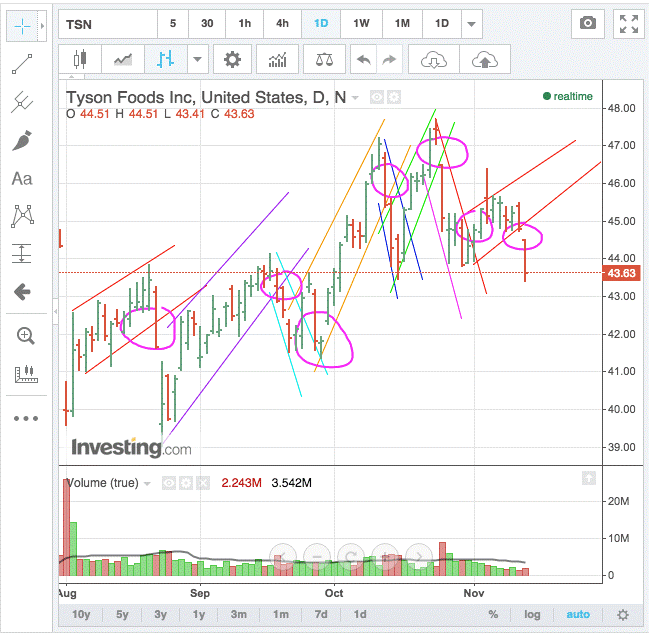Screen dimensions: 649x634
Task: Open scale settings gear at bottom
Action: tap(623, 615)
